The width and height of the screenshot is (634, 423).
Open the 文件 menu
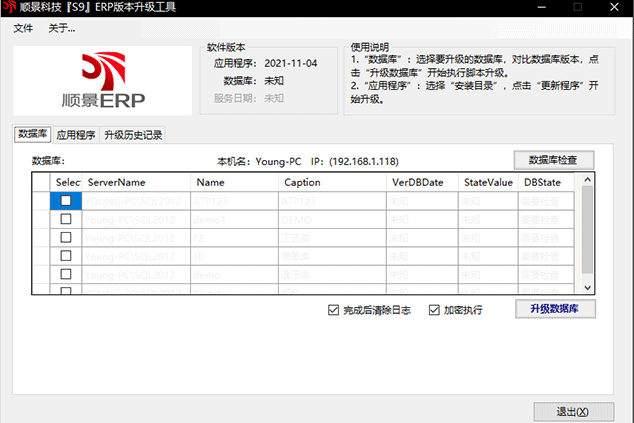[23, 28]
